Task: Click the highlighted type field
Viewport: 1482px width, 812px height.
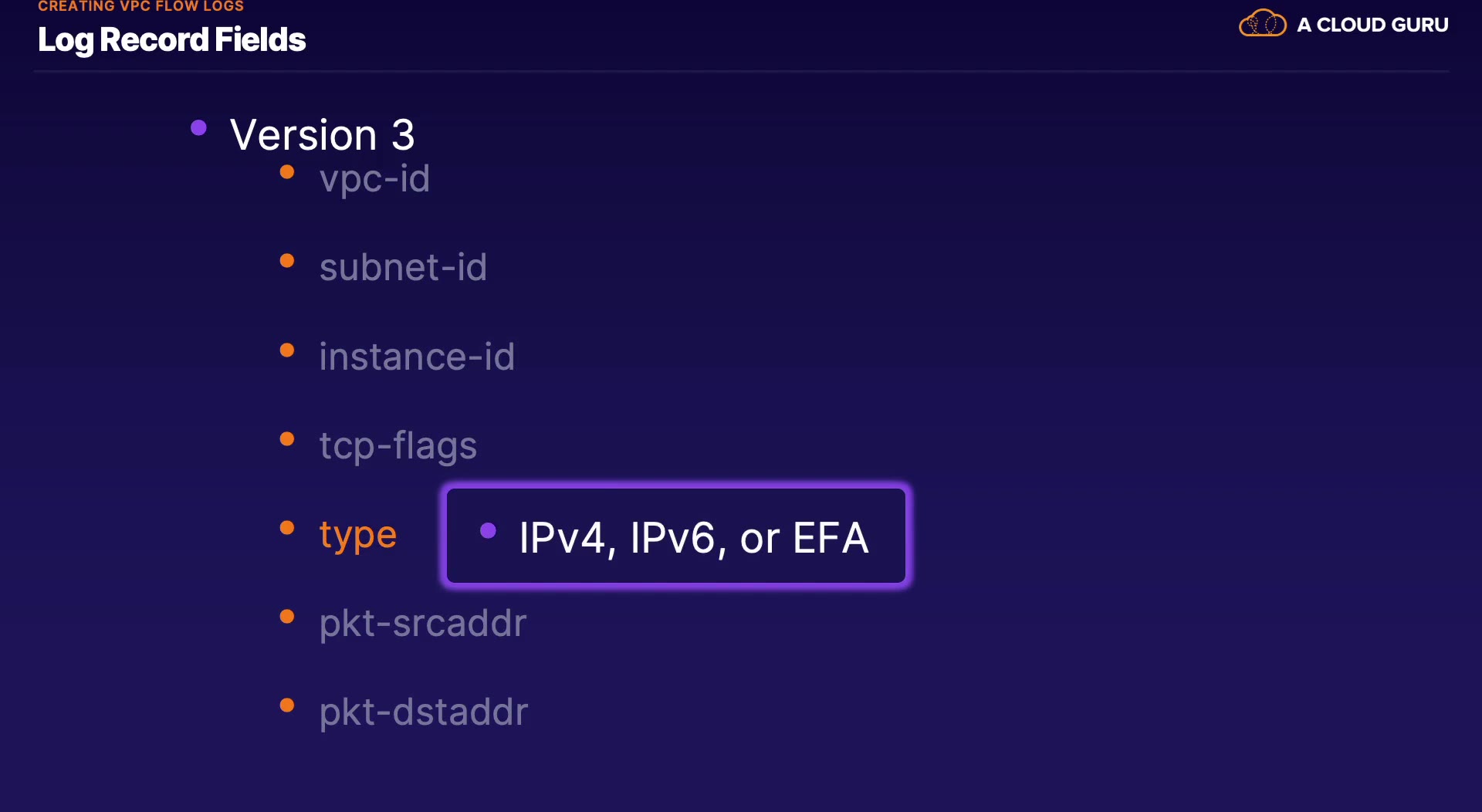Action: pos(358,534)
